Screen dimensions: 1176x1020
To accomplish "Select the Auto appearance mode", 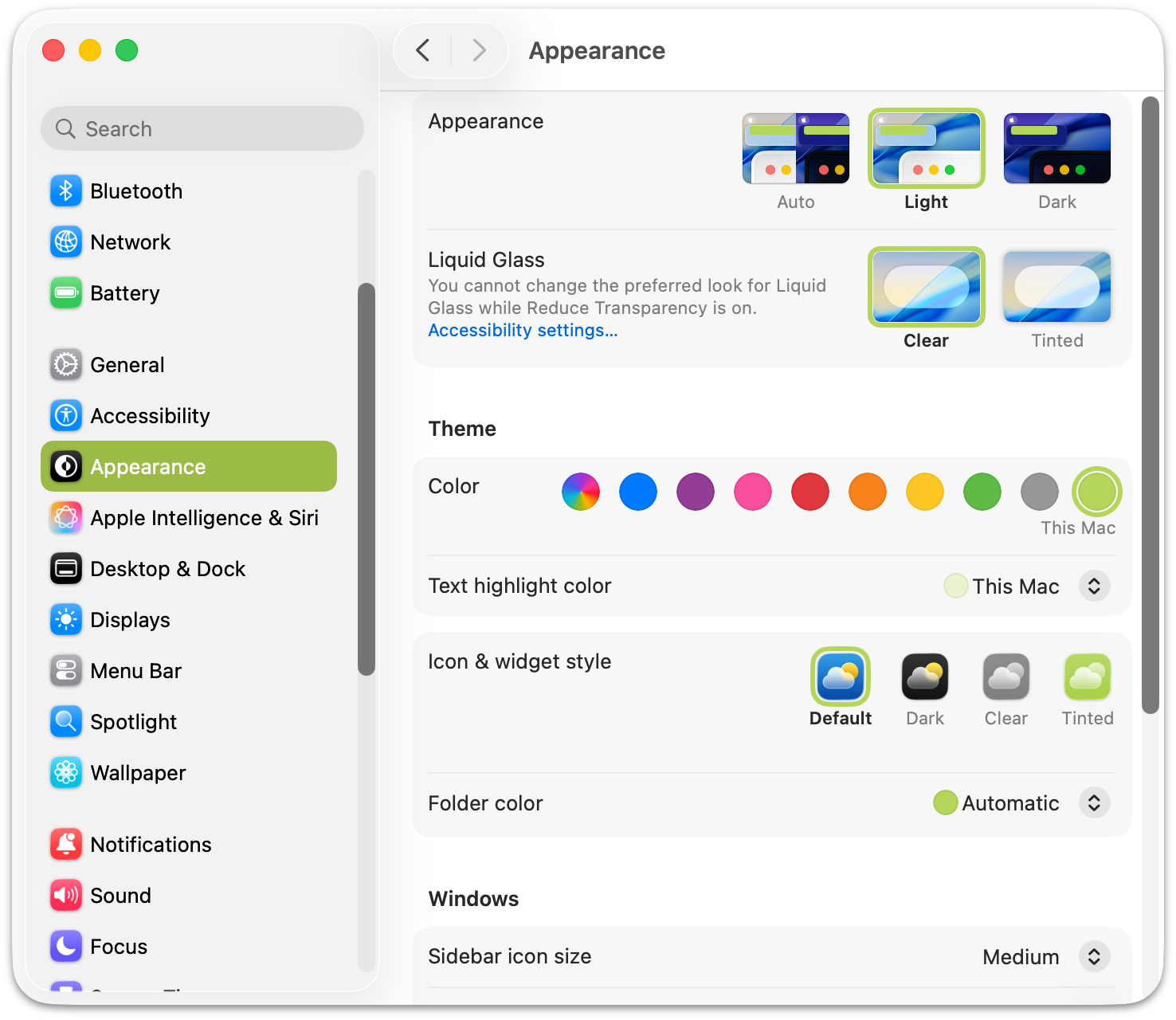I will (x=795, y=149).
